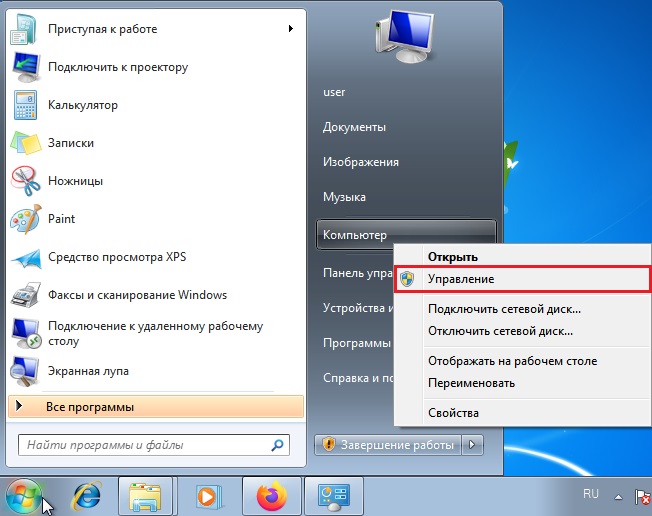The width and height of the screenshot is (652, 516).
Task: Open Программы по умолчанию link
Action: (358, 343)
